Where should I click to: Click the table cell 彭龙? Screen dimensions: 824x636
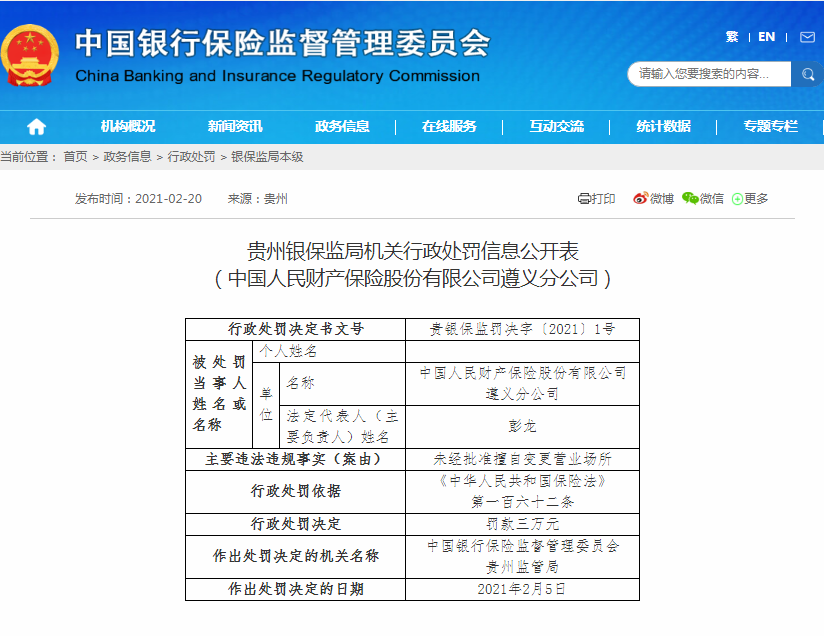coord(522,426)
